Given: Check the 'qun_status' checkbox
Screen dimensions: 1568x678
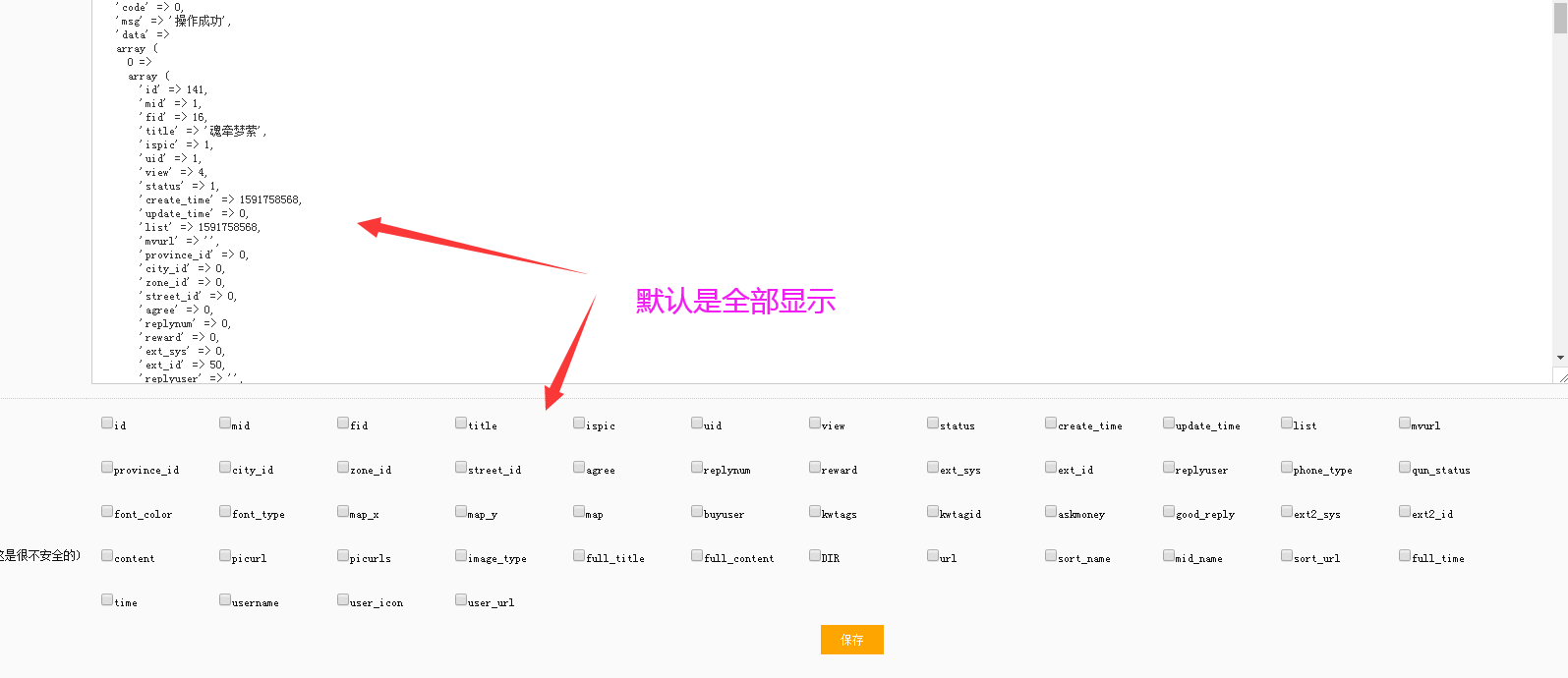Looking at the screenshot, I should pos(1405,468).
